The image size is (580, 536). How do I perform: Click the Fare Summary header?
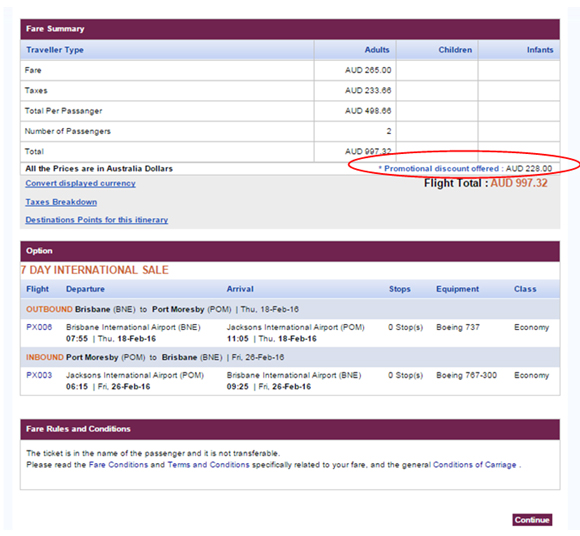[290, 29]
